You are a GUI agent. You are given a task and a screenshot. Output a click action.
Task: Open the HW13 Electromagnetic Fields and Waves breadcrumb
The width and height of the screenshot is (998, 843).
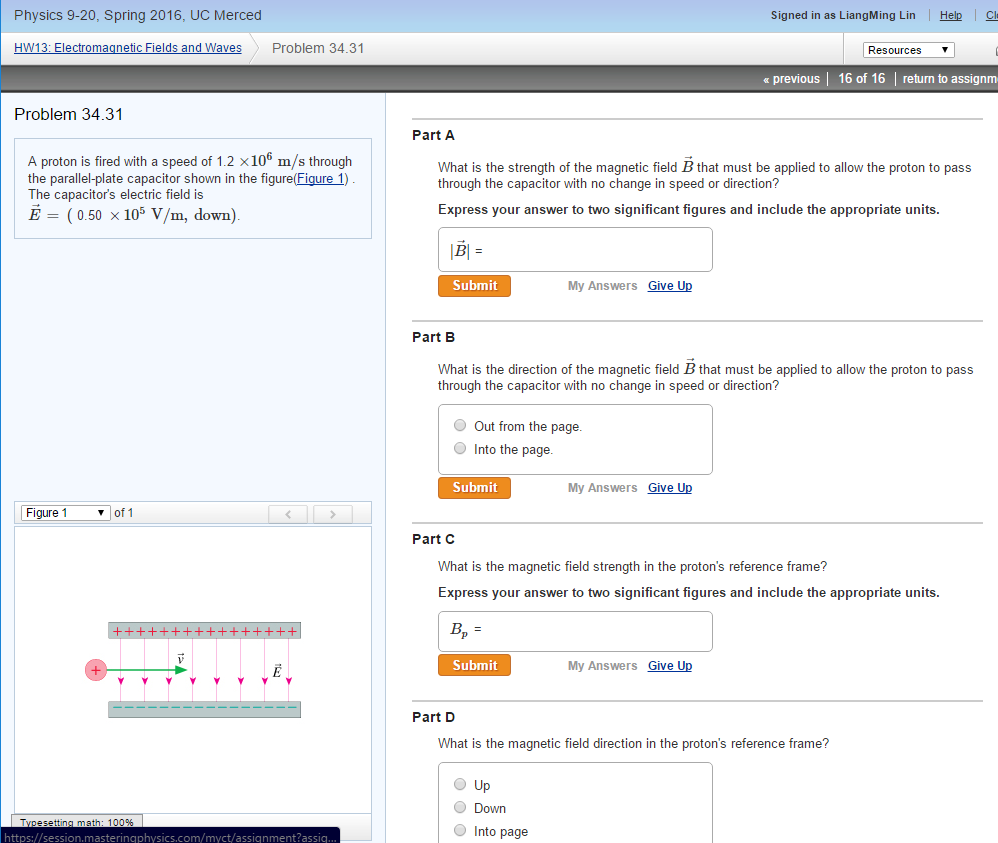(127, 47)
